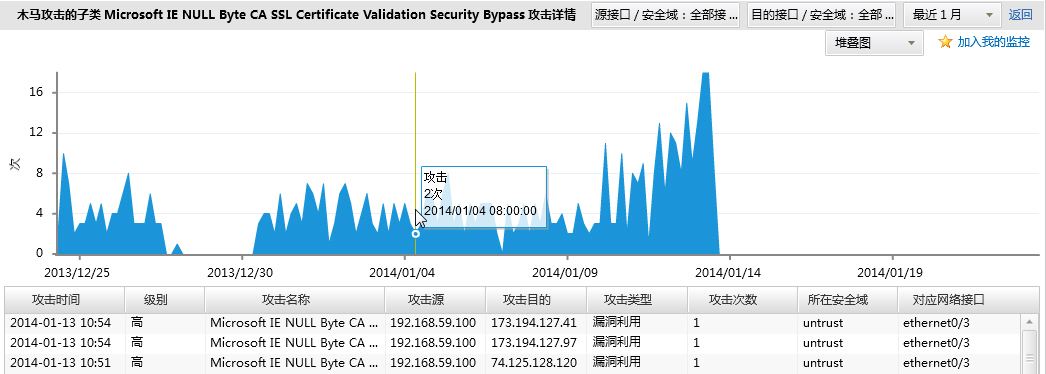Select destination IP 173.194.127.97
This screenshot has height=374, width=1046.
tap(534, 343)
